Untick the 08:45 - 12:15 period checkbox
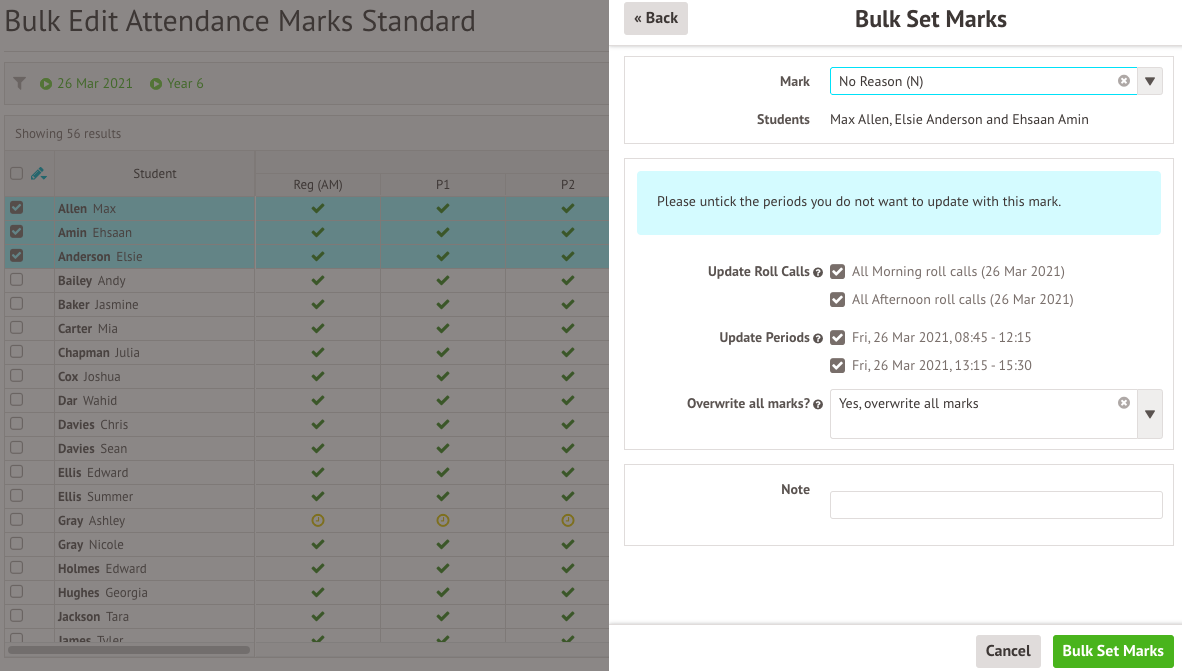The image size is (1182, 671). (x=838, y=338)
